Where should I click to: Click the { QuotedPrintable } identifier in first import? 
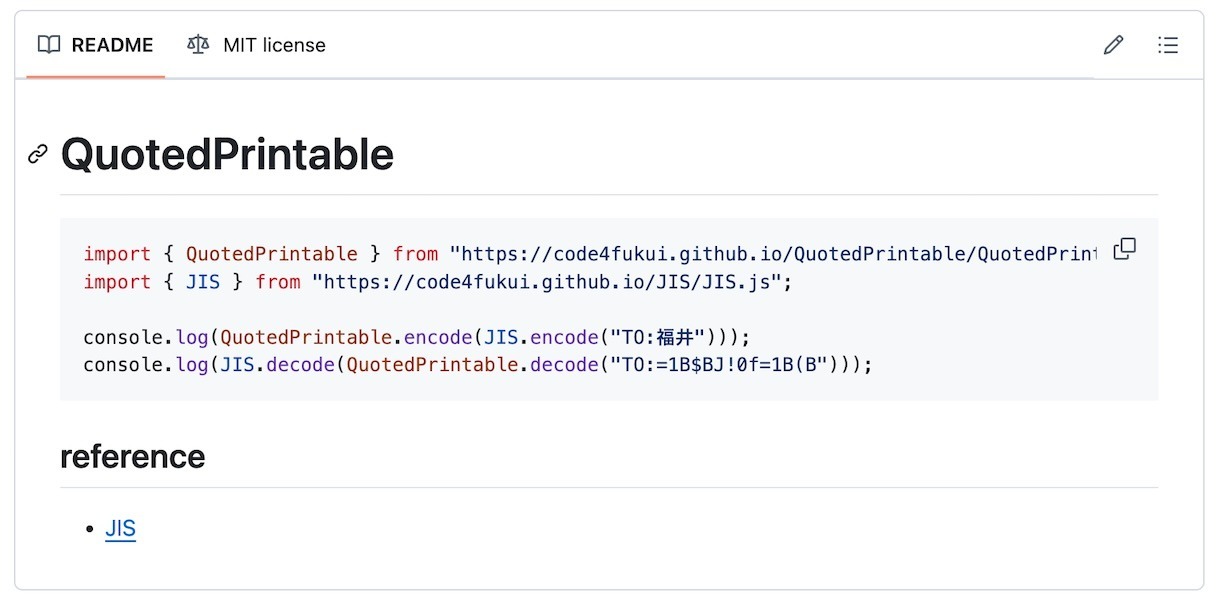[272, 254]
